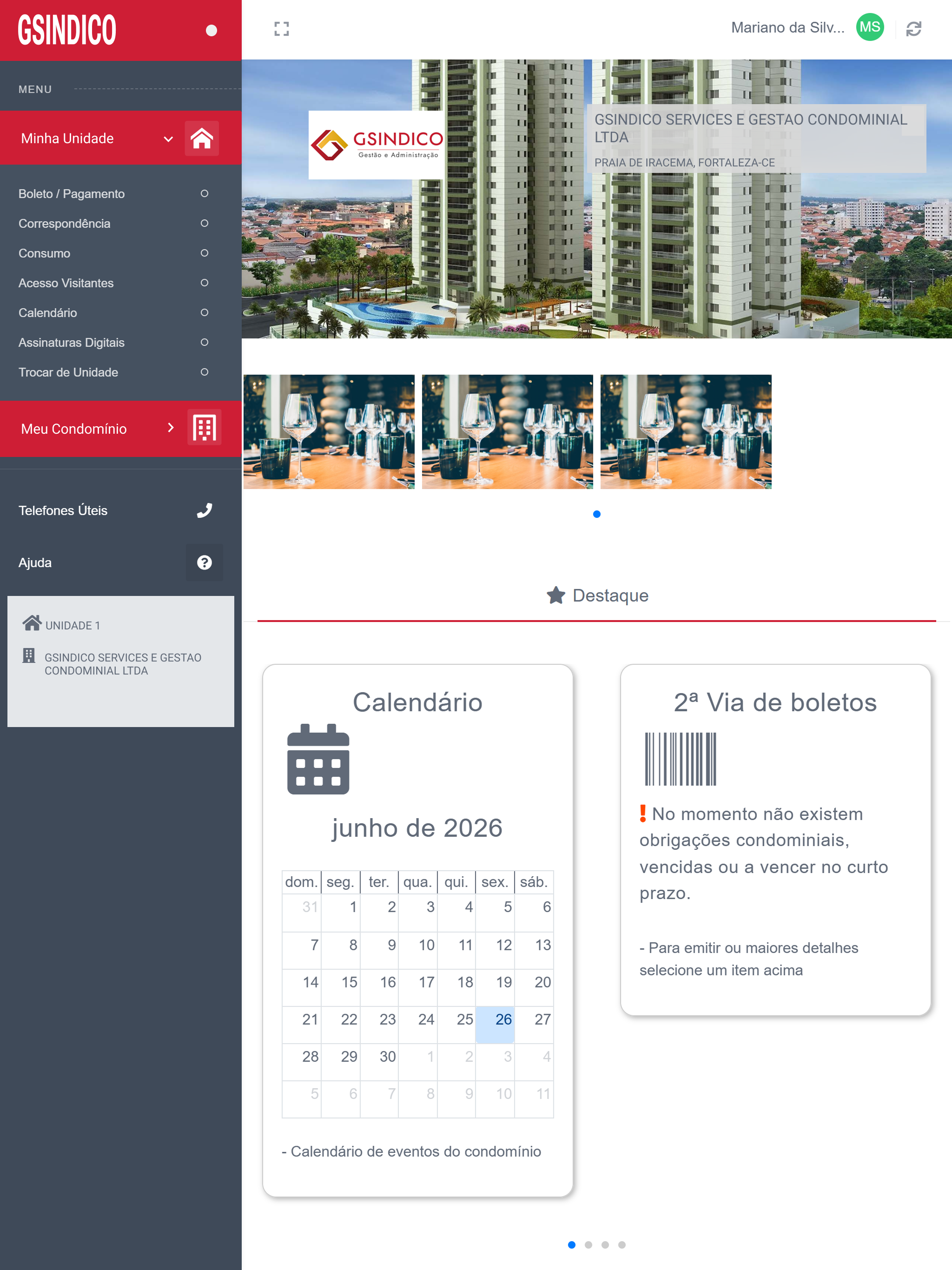Open the second wine glasses thumbnail
This screenshot has width=952, height=1270.
click(508, 432)
